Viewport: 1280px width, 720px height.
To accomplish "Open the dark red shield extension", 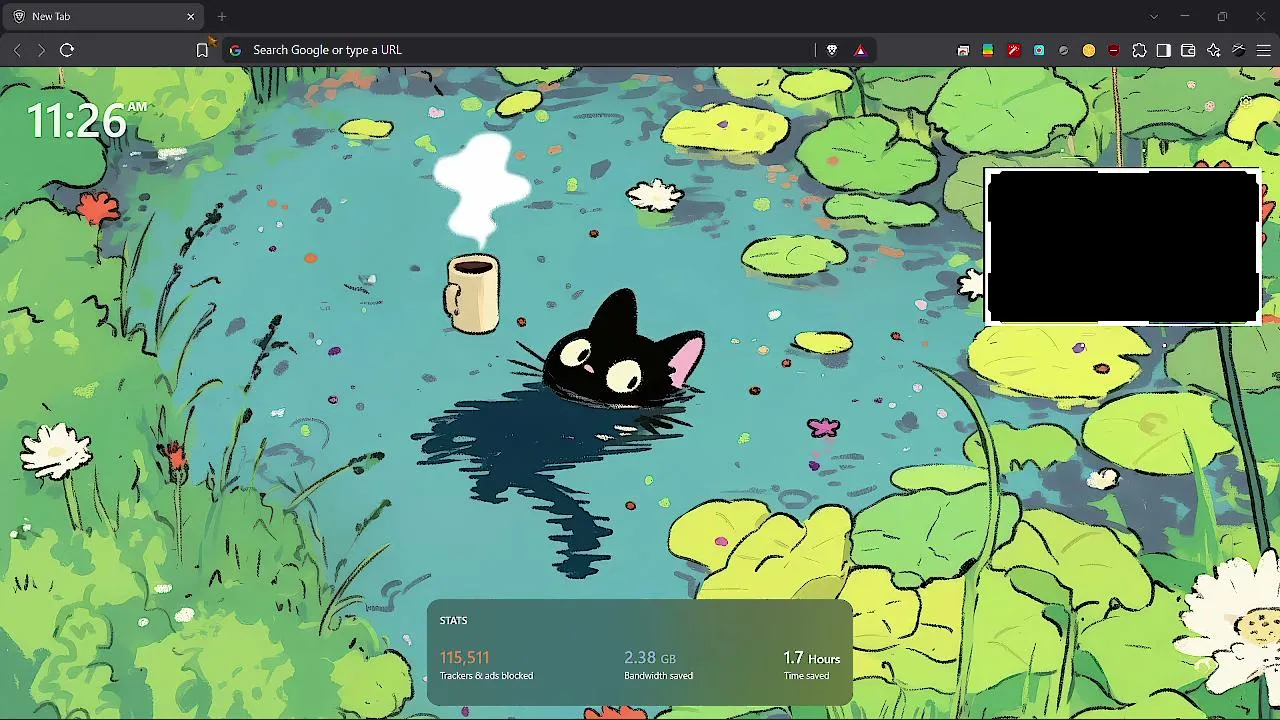I will point(1114,50).
